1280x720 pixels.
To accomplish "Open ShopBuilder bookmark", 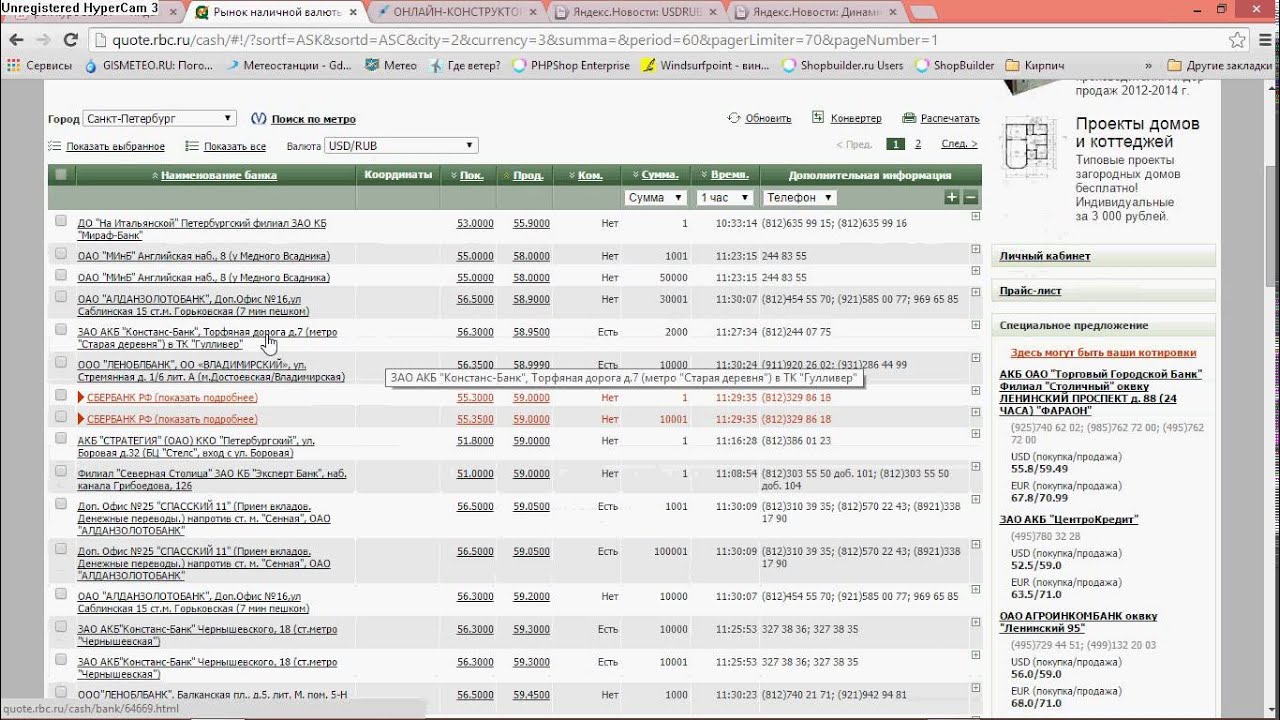I will pos(954,65).
